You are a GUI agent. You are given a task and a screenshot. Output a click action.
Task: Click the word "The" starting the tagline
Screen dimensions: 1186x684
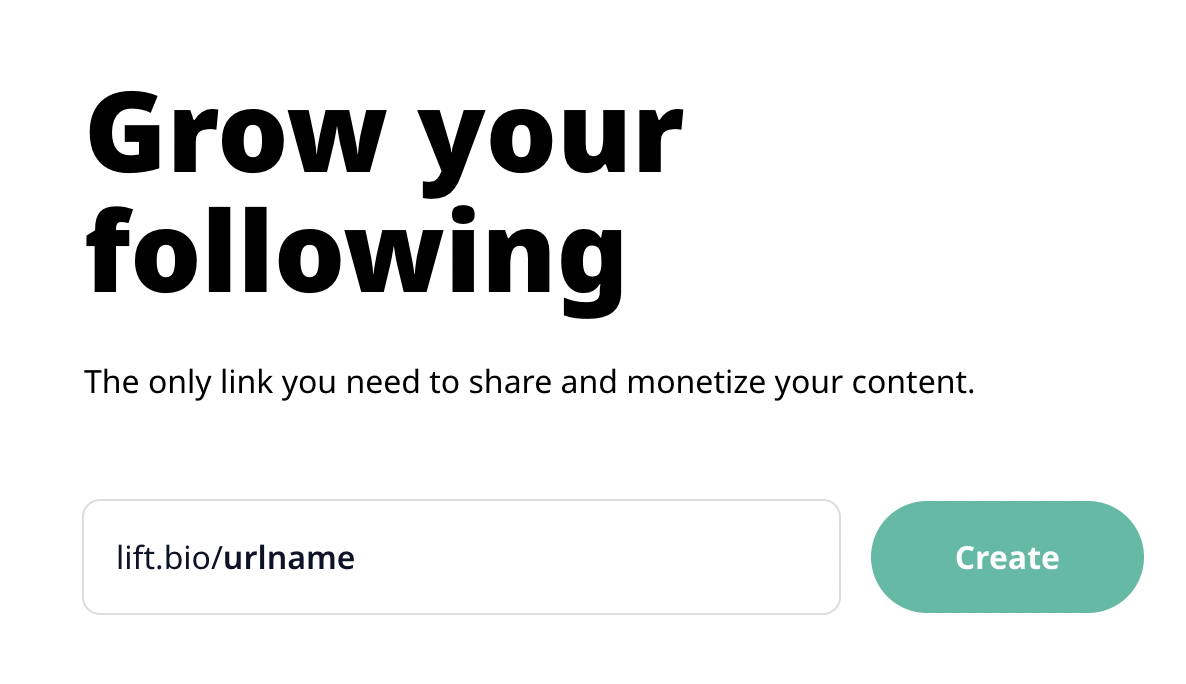[x=107, y=382]
